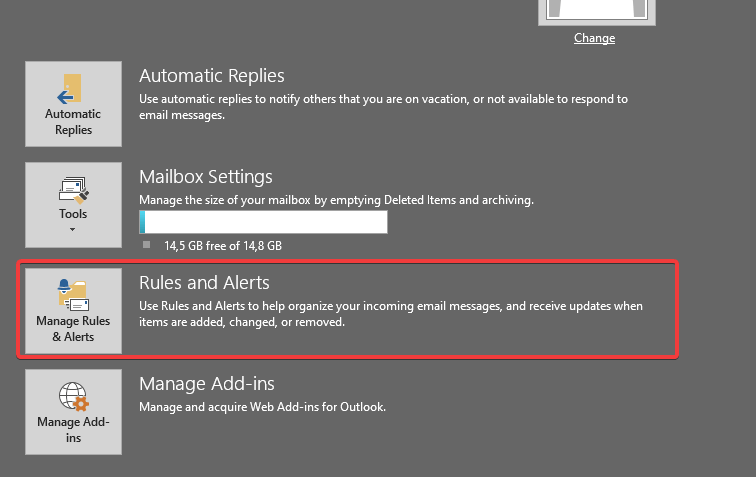This screenshot has width=756, height=477.
Task: Click the Manage Add-ins heading text
Action: click(207, 384)
